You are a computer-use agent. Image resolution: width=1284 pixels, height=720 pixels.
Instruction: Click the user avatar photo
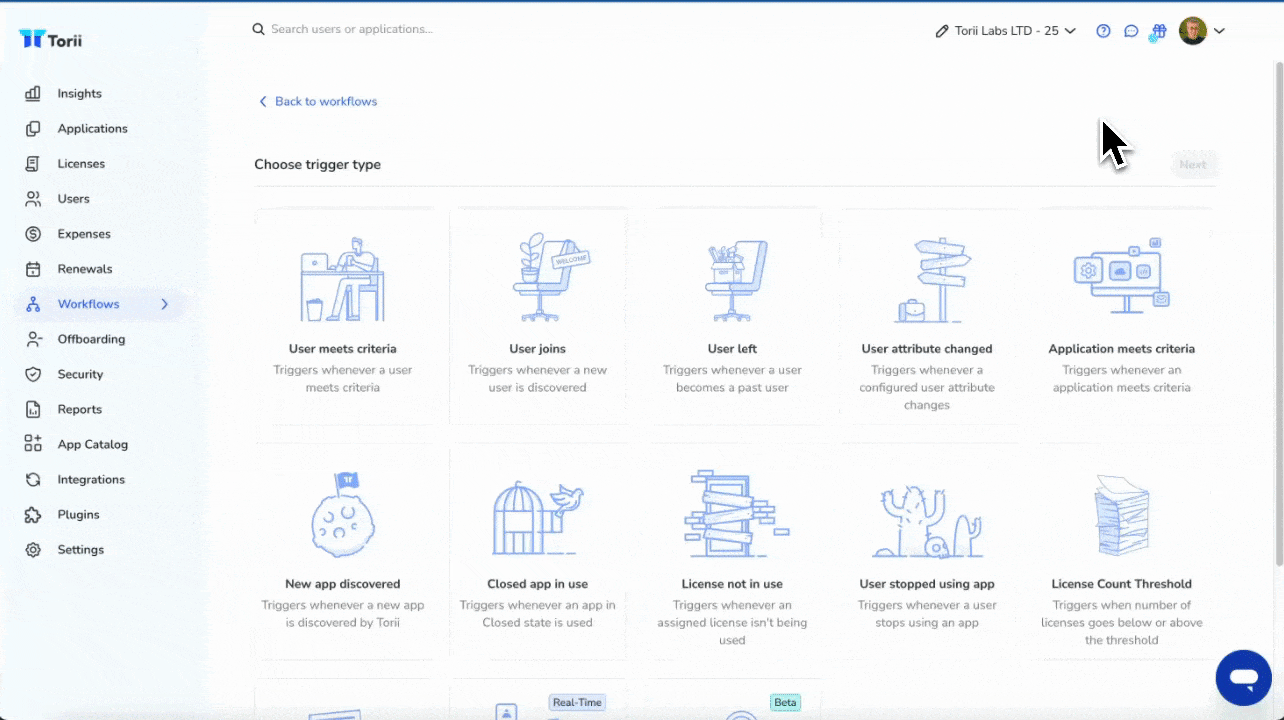click(1193, 31)
